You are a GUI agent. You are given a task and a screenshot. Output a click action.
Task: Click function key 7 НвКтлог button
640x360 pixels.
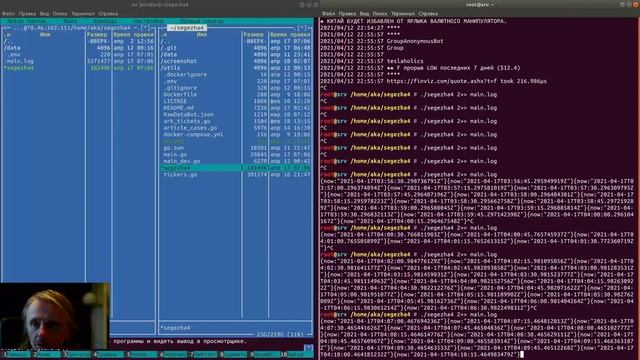click(x=203, y=354)
